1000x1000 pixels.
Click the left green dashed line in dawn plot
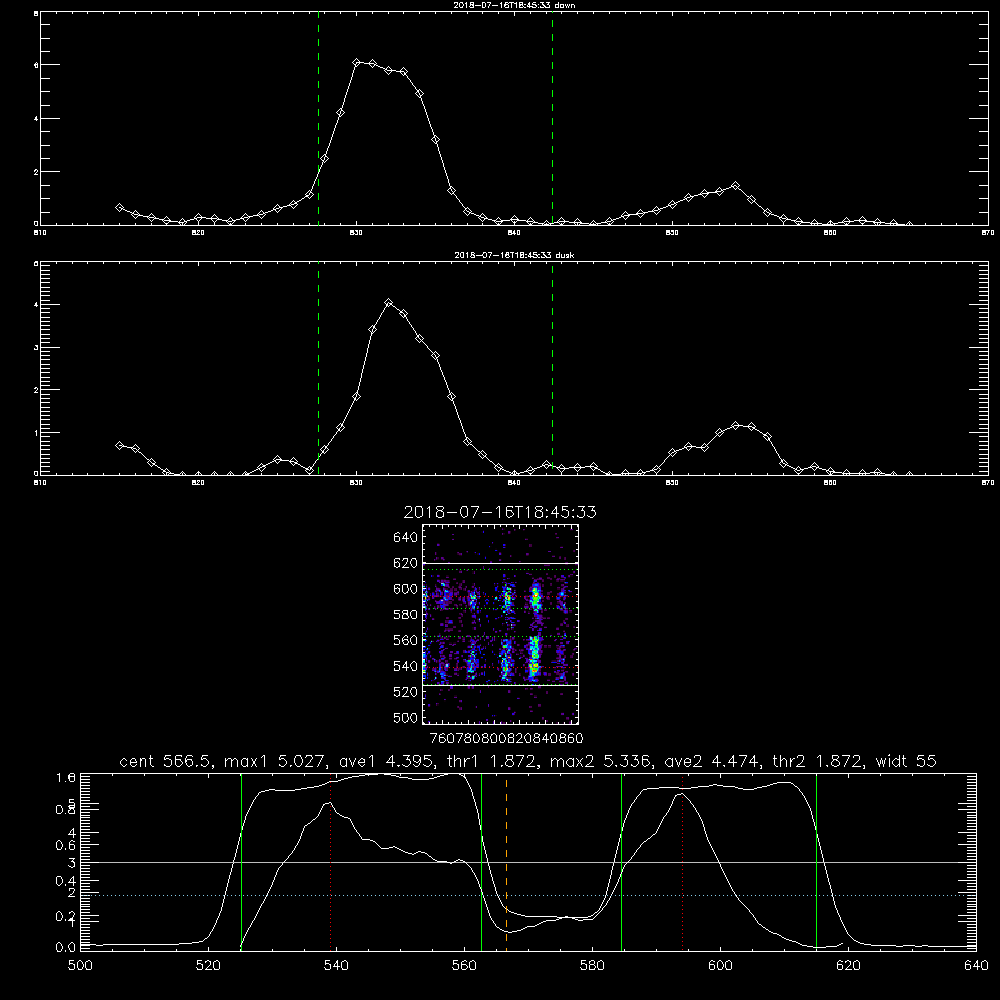pyautogui.click(x=318, y=119)
